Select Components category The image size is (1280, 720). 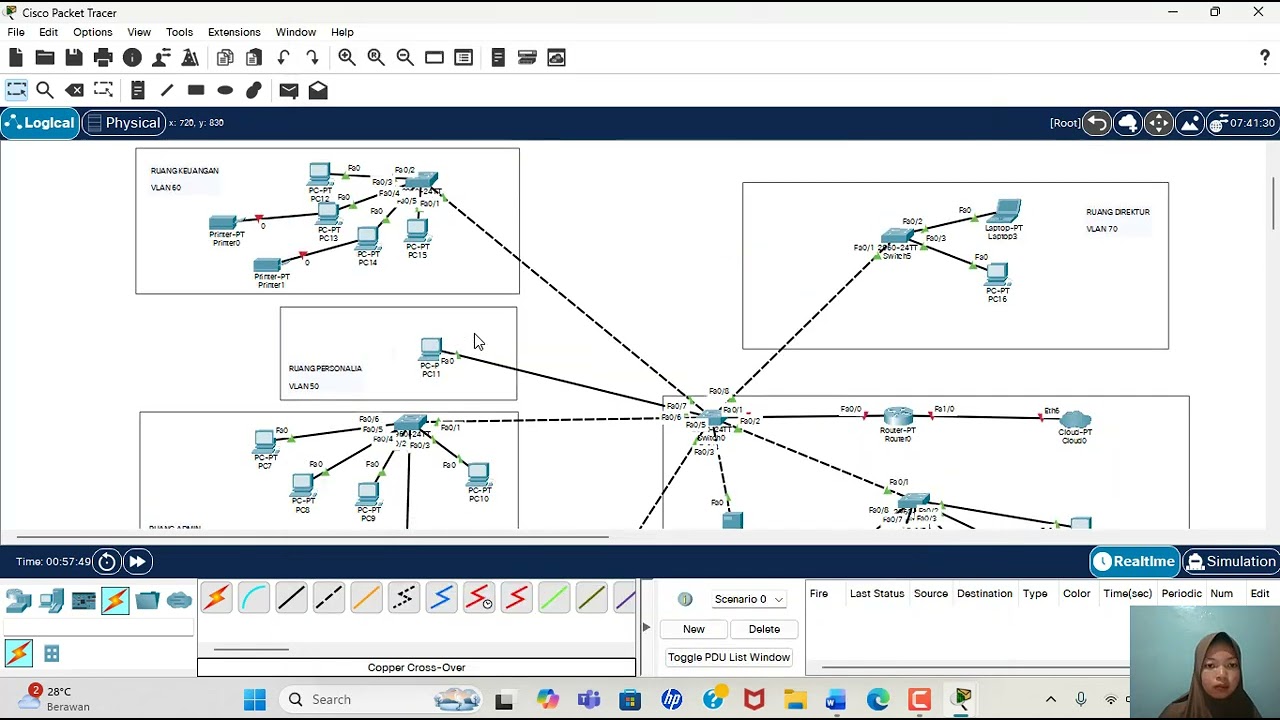point(83,600)
